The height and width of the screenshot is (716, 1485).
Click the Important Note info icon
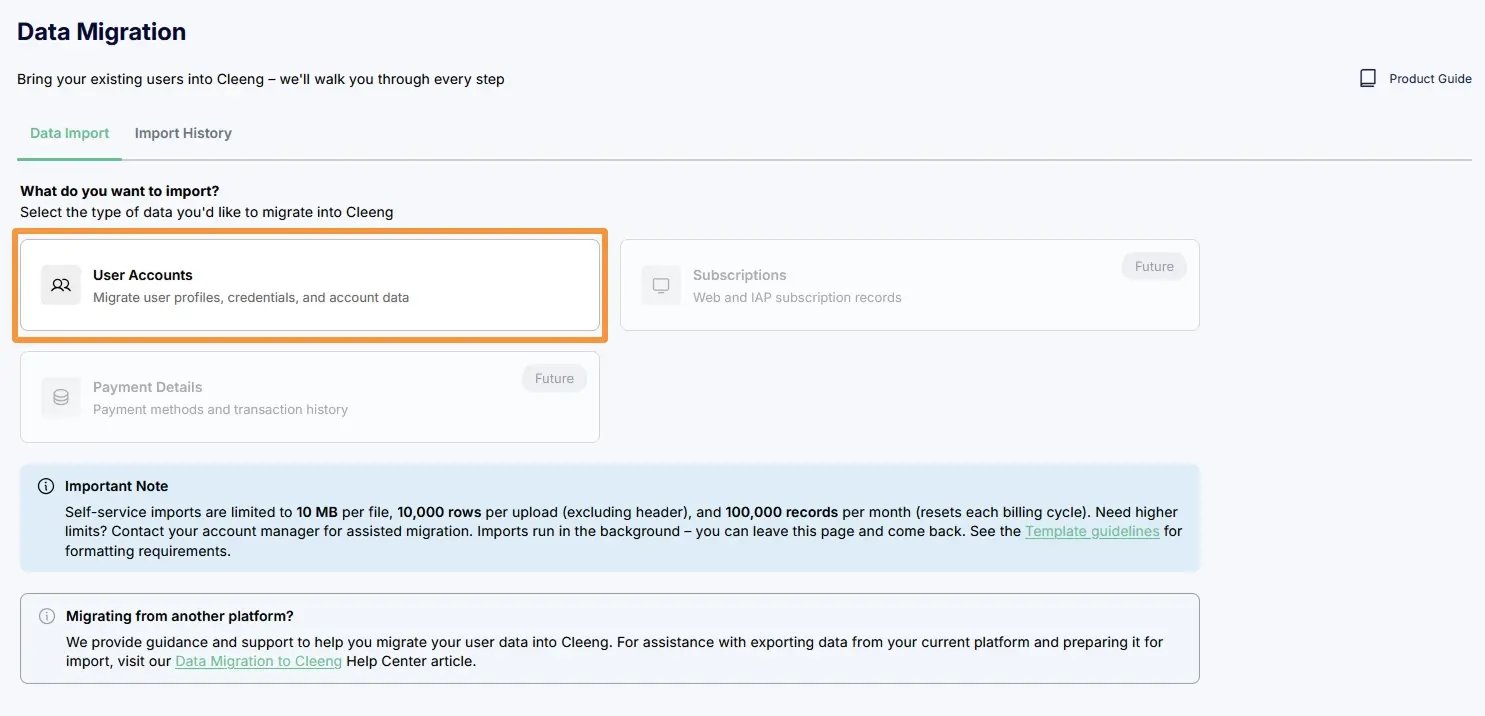tap(46, 486)
